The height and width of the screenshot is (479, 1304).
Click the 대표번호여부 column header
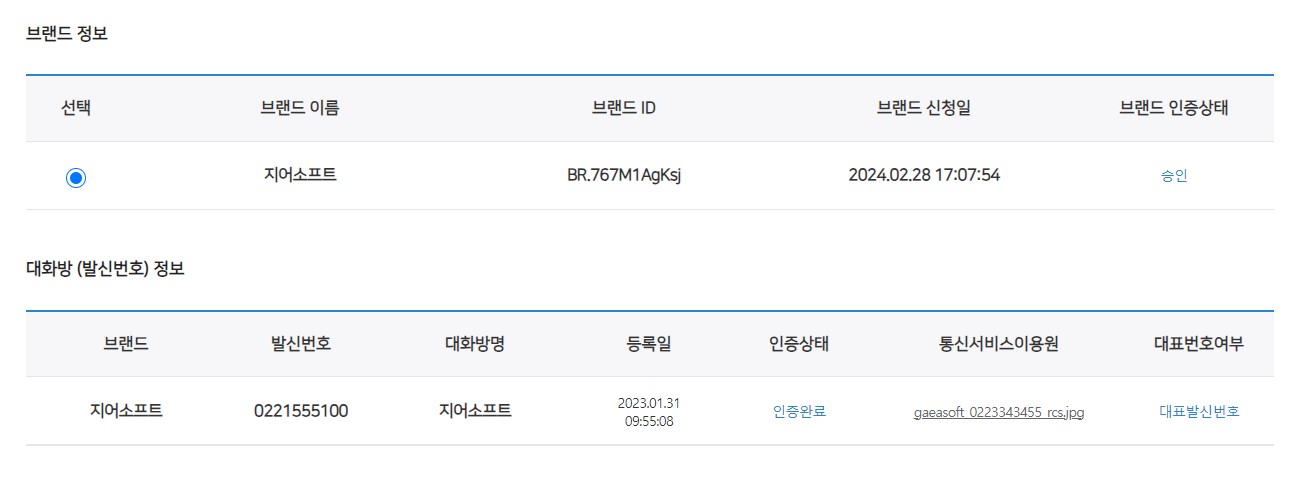click(1199, 344)
